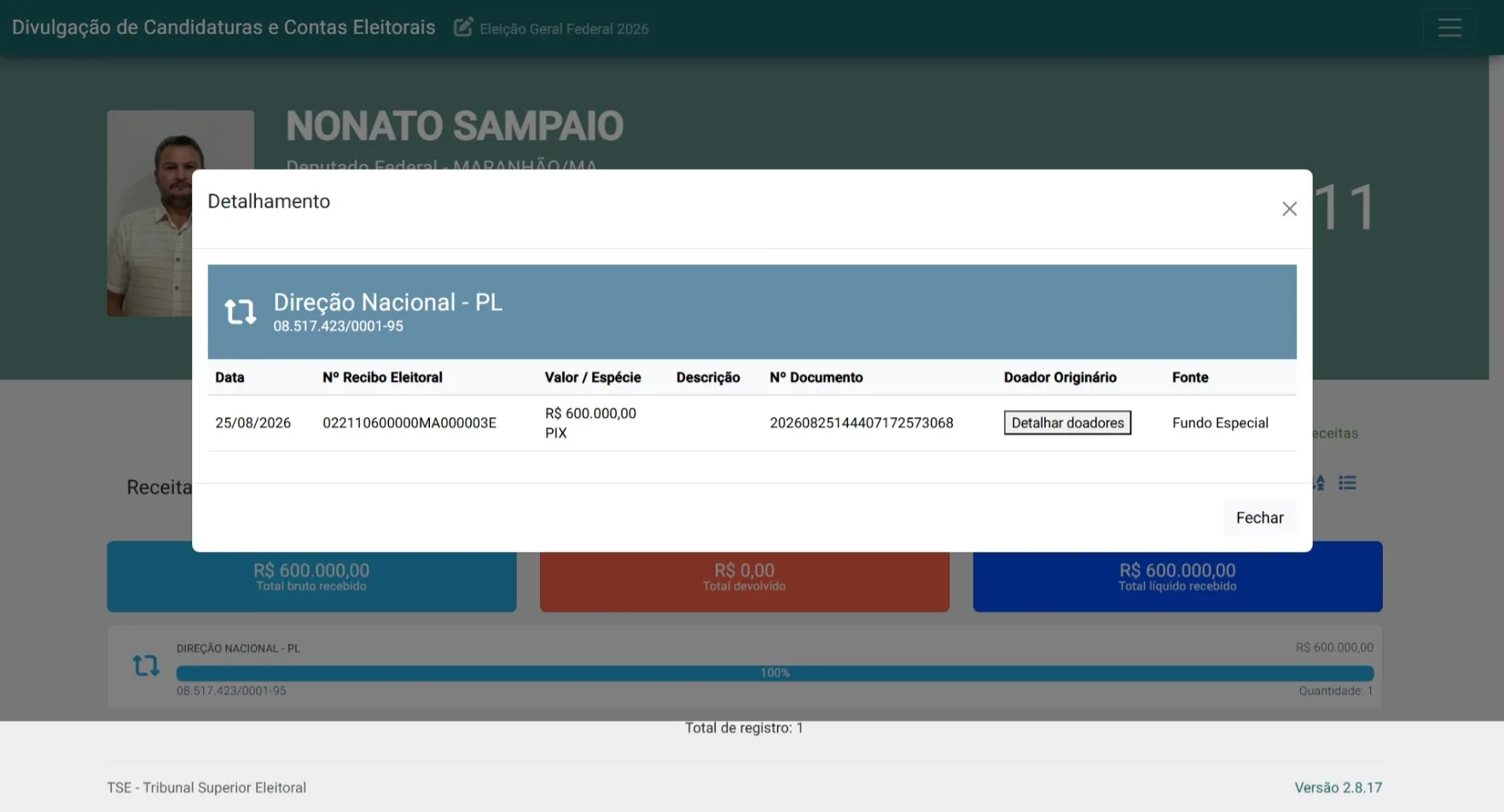The image size is (1504, 812).
Task: Click the transfer arrows icon in the dialog header
Action: [241, 312]
